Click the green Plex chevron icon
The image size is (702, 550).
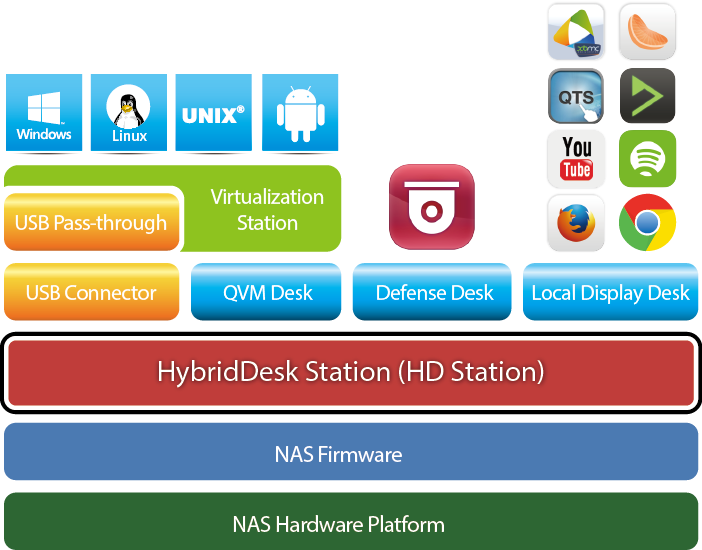click(x=647, y=96)
